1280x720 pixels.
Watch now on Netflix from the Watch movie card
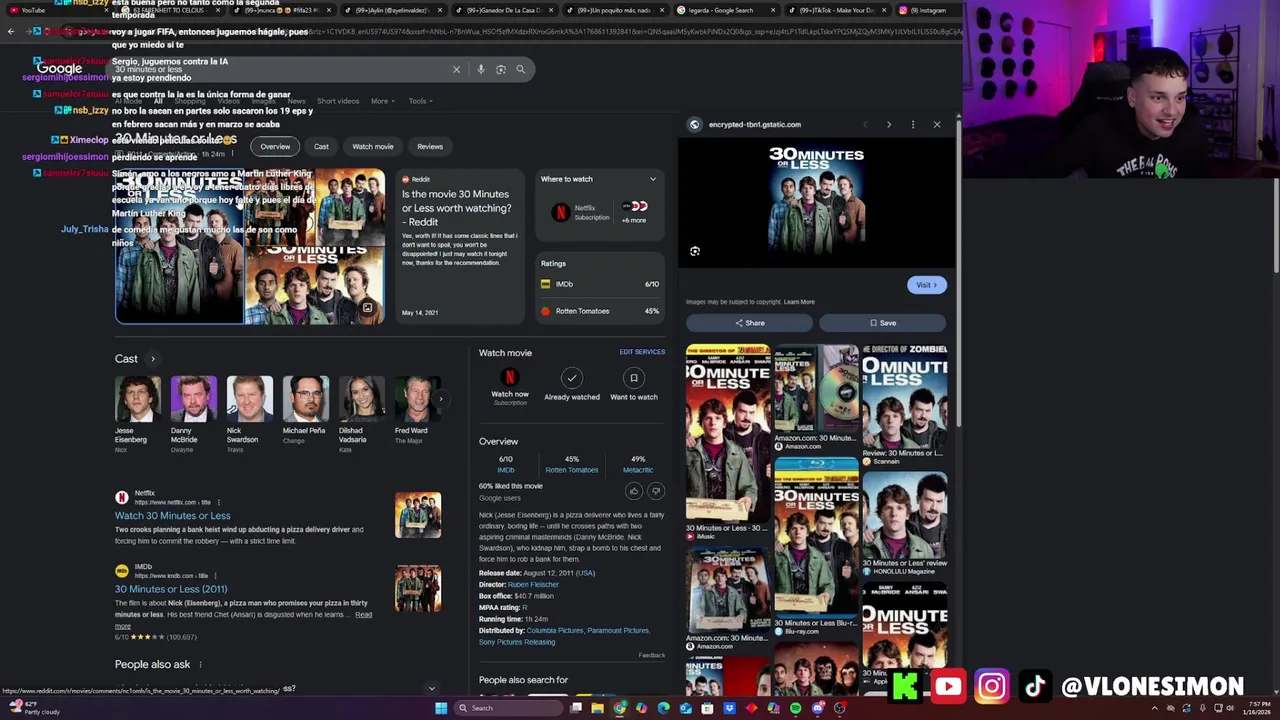[509, 384]
